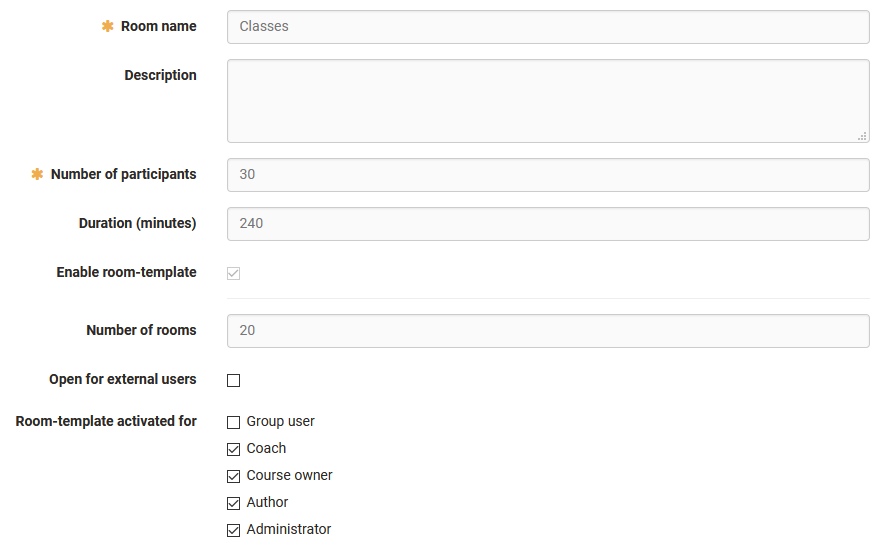The image size is (884, 552).
Task: Click the 'Room-template activated for' label
Action: click(x=106, y=422)
